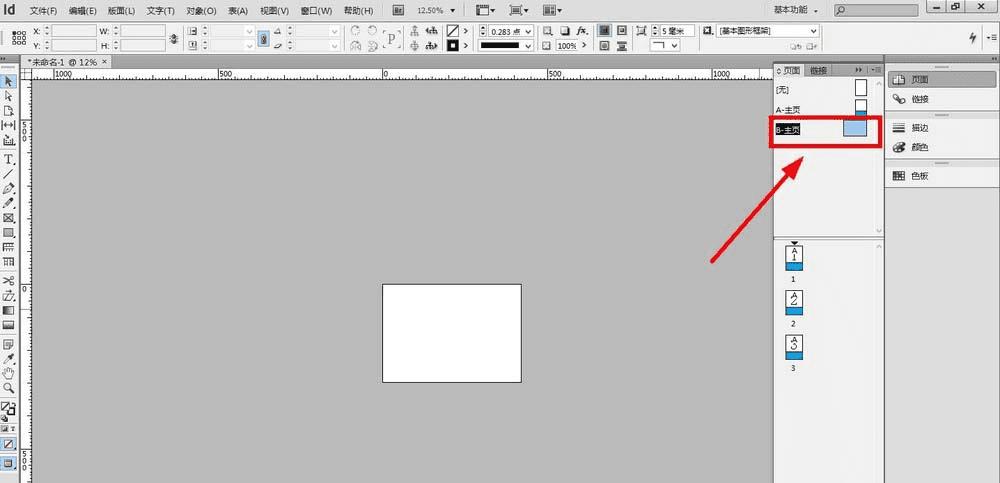1000x483 pixels.
Task: Select the Page tool
Action: 9,110
